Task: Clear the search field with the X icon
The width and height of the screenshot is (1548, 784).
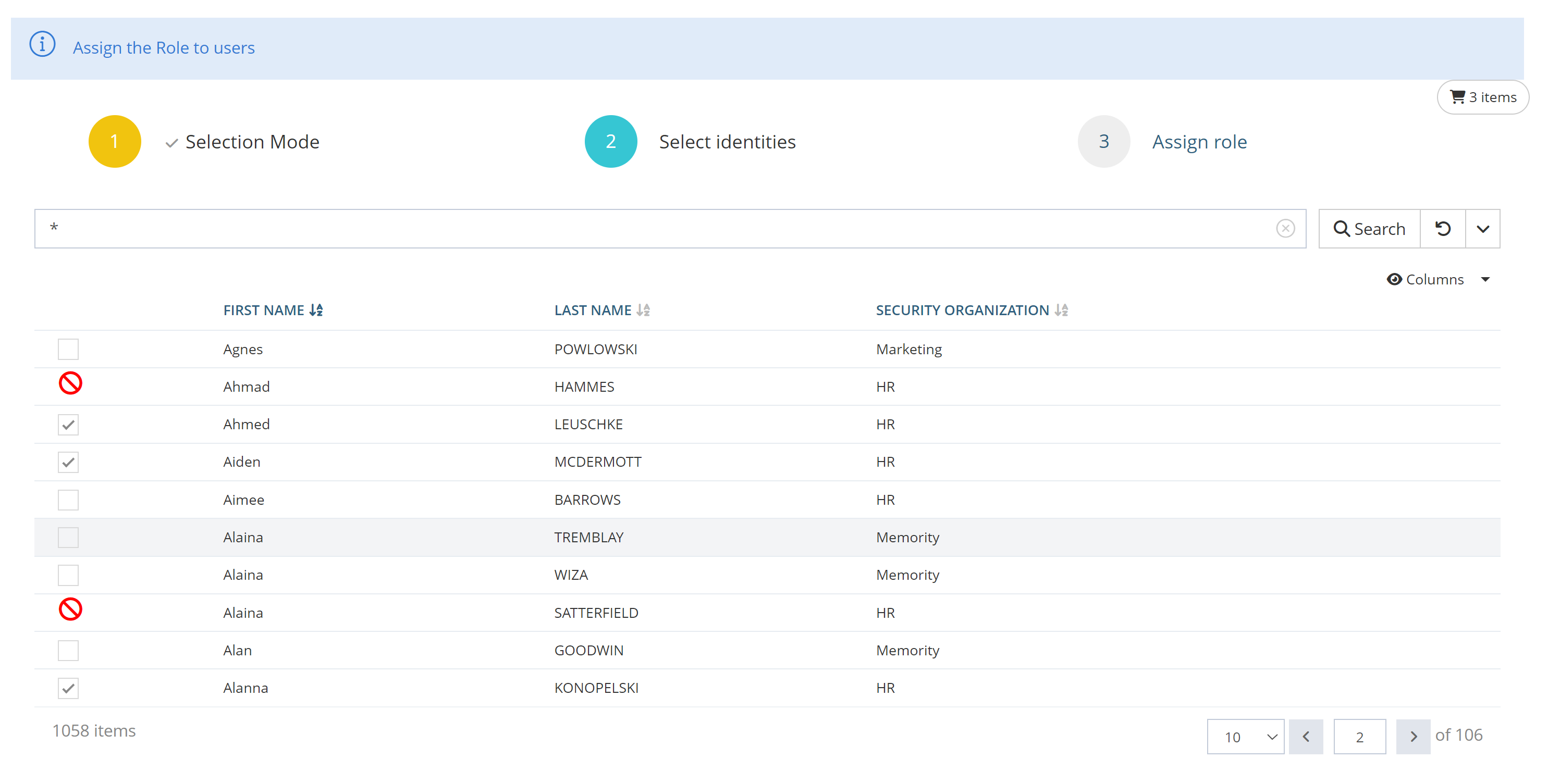Action: pyautogui.click(x=1285, y=228)
